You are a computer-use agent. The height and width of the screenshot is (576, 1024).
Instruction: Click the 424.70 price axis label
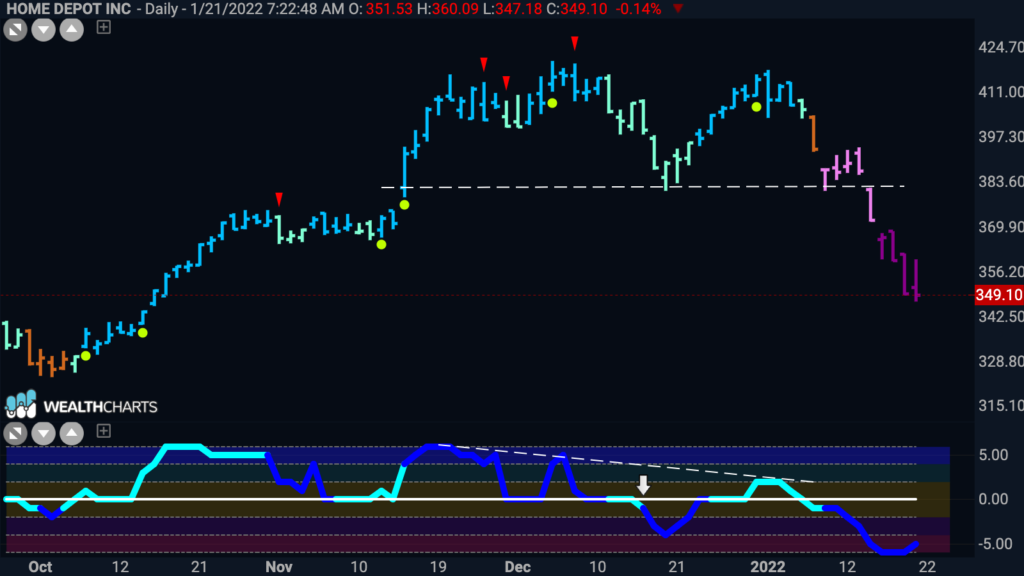coord(1000,47)
